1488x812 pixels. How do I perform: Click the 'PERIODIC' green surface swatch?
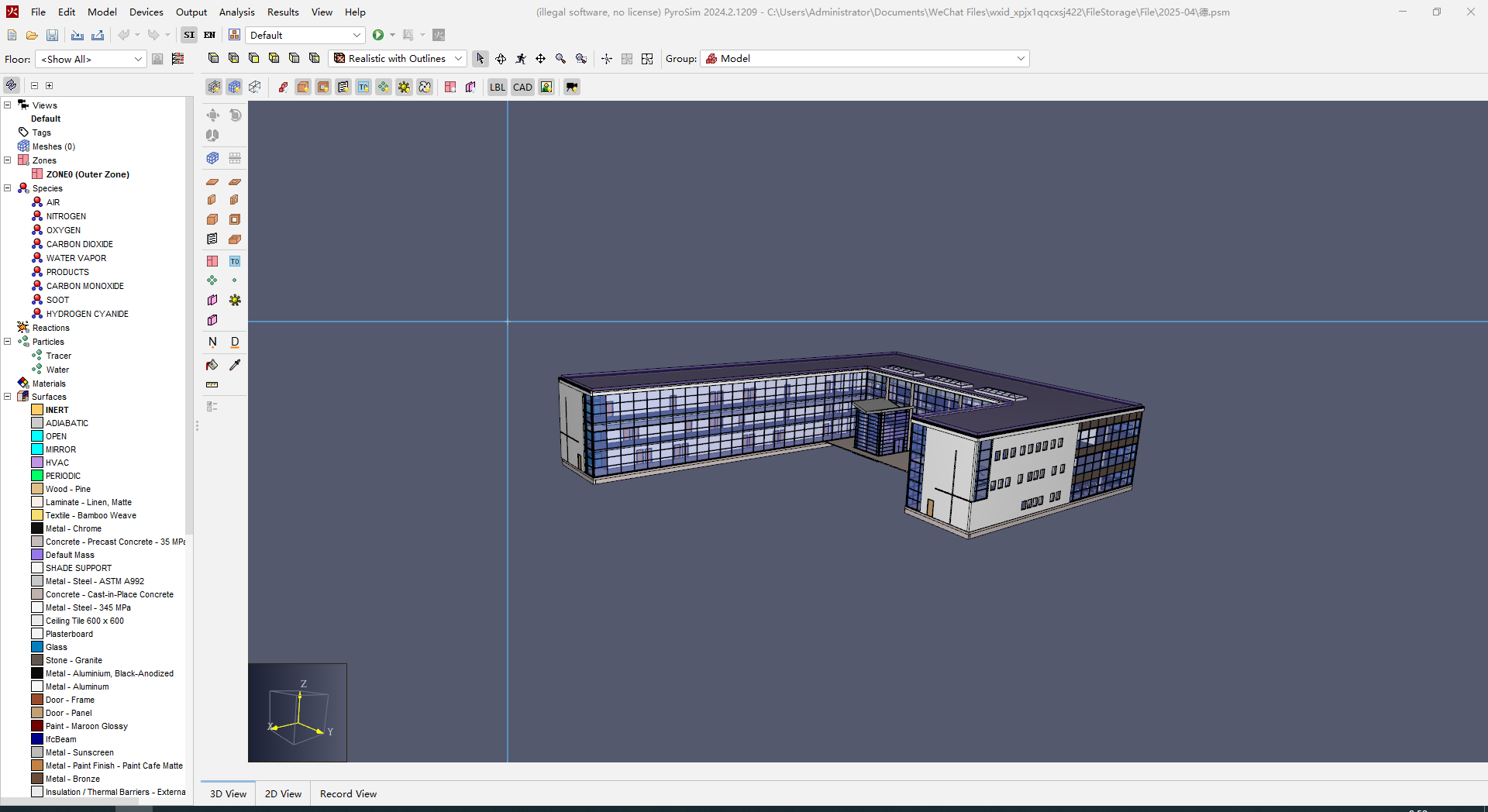click(37, 476)
